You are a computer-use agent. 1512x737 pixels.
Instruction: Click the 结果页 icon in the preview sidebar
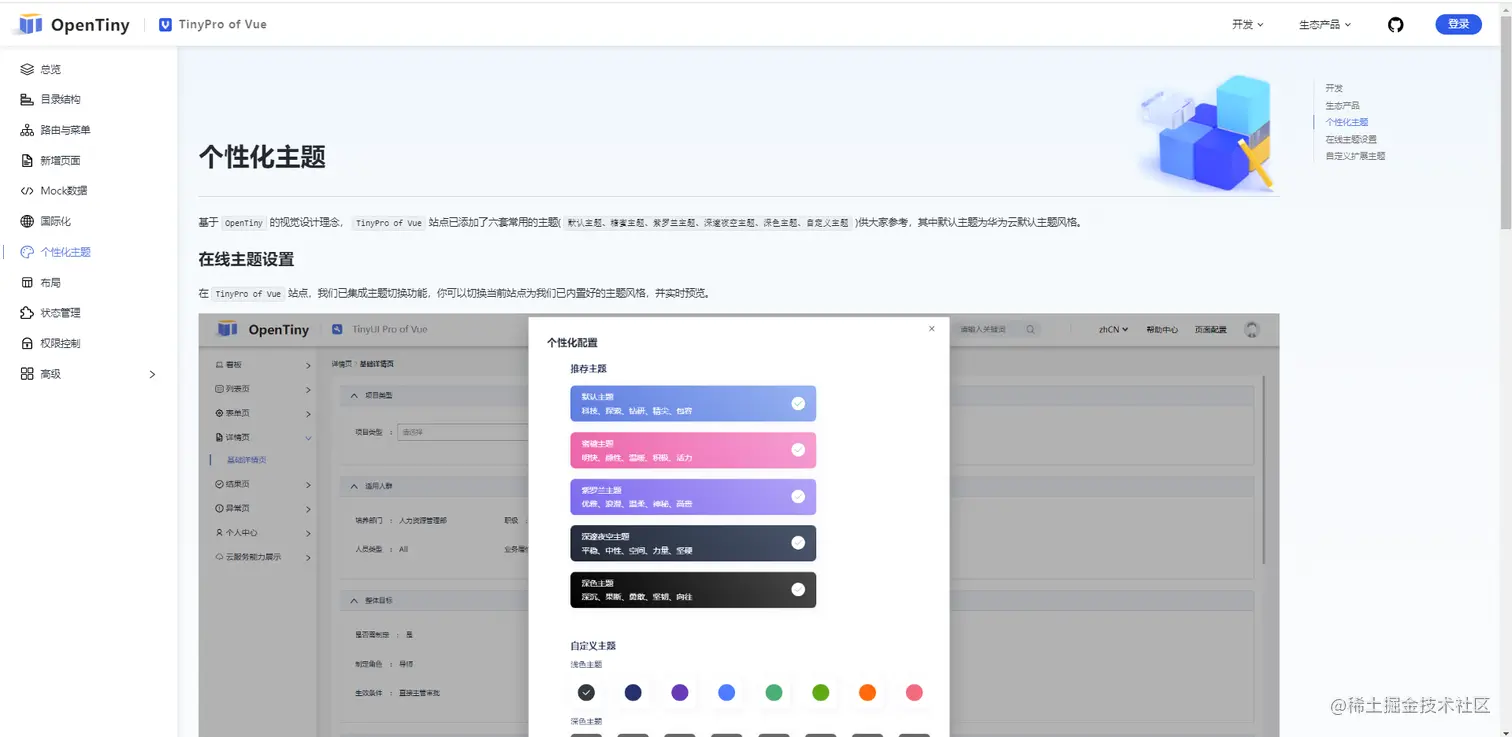(x=219, y=484)
